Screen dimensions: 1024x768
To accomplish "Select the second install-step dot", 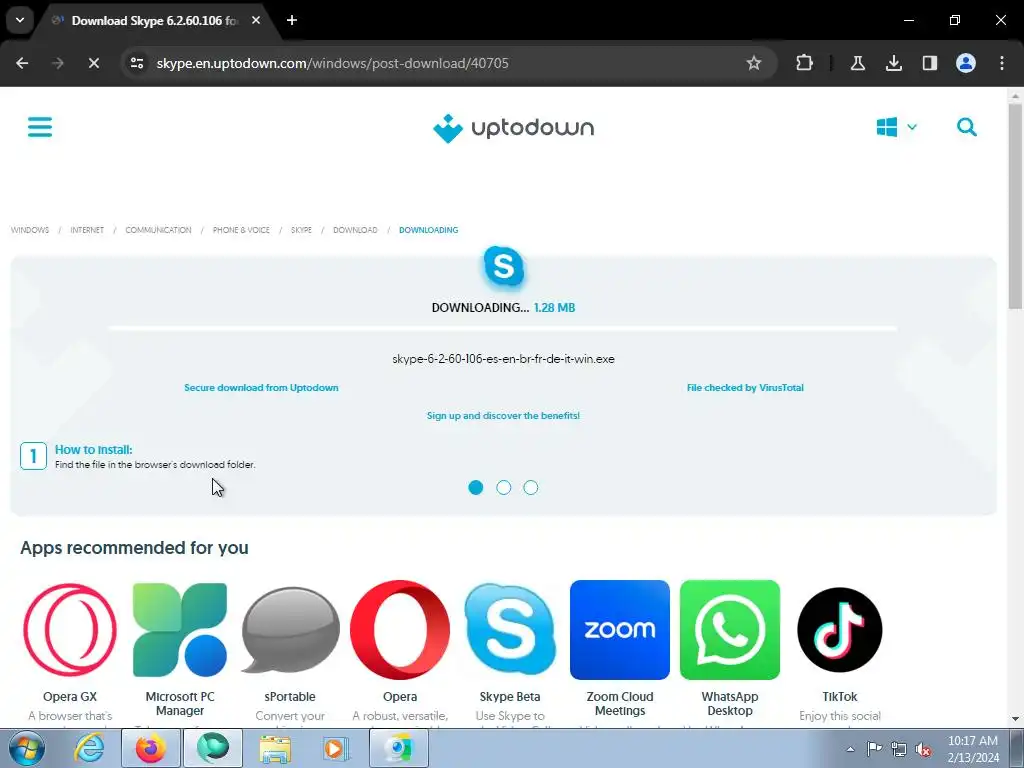I will 504,487.
